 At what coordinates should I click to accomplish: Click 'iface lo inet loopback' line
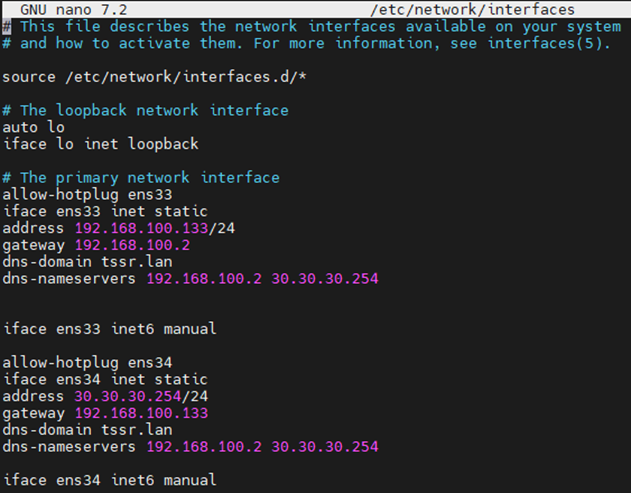(101, 144)
